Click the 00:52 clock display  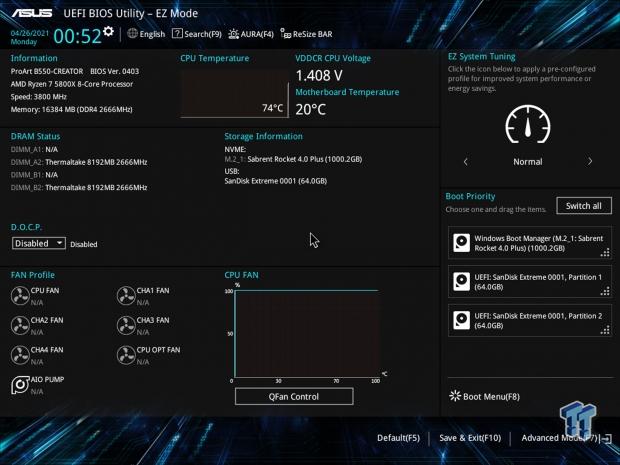click(78, 36)
